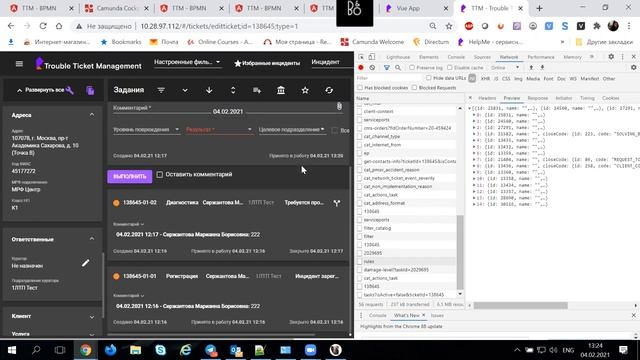This screenshot has width=640, height=360.
Task: Click the expand/collapse vertical arrows icon in Задания
Action: (233, 90)
